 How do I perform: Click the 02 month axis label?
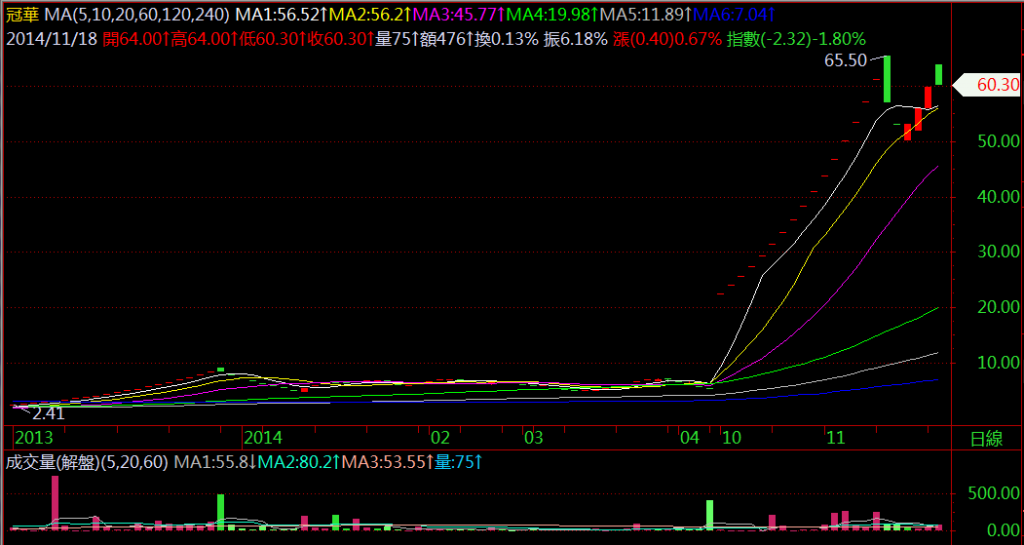tap(440, 437)
